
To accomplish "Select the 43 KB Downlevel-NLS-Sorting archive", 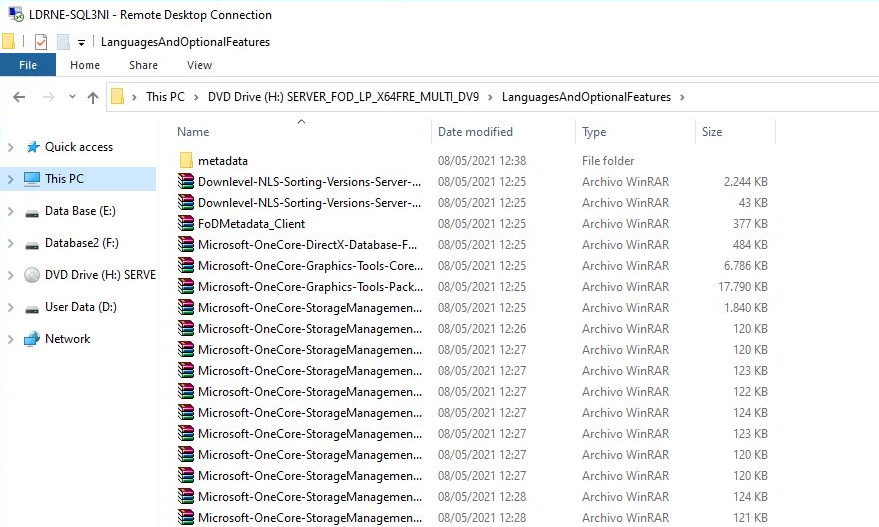I will [309, 203].
